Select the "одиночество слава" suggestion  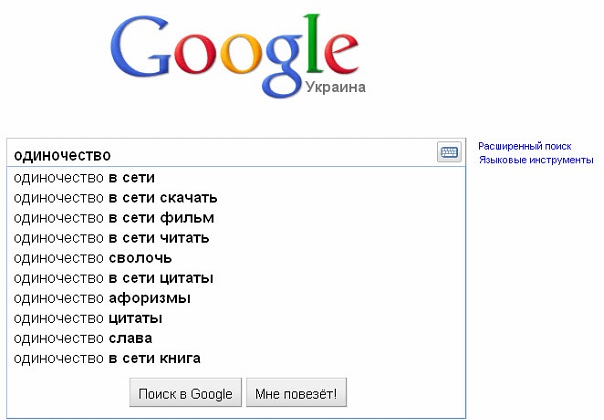point(83,338)
